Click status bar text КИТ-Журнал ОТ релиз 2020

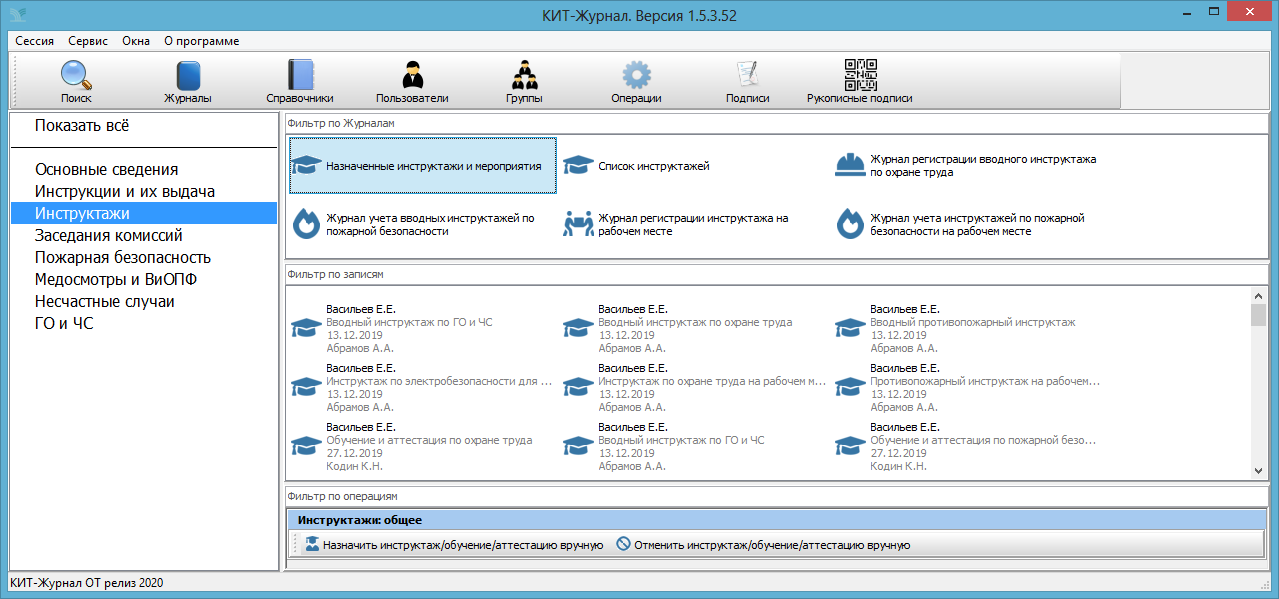click(86, 582)
